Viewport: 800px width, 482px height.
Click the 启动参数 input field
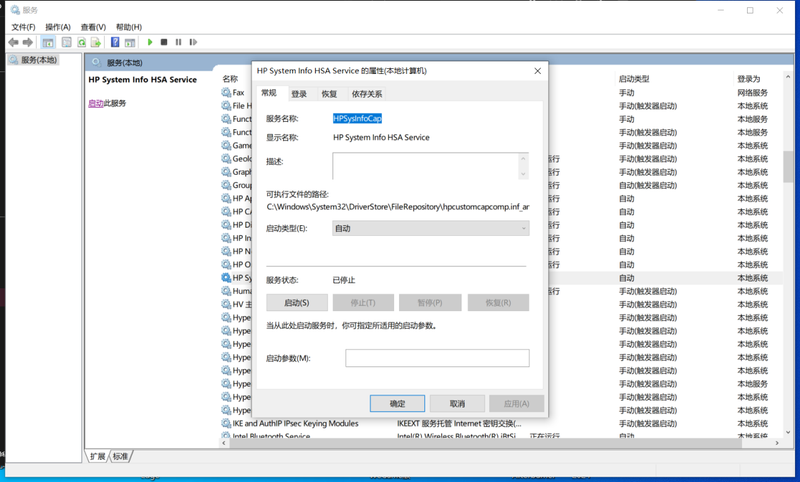437,358
